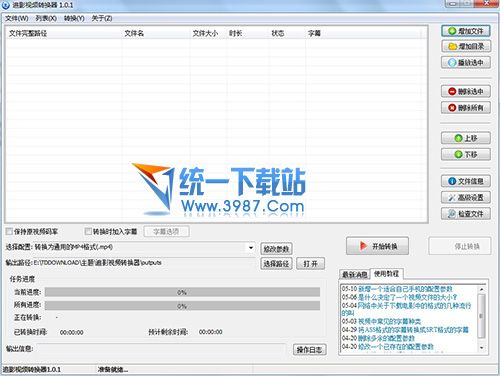Open 高级设置 advanced settings

[466, 197]
